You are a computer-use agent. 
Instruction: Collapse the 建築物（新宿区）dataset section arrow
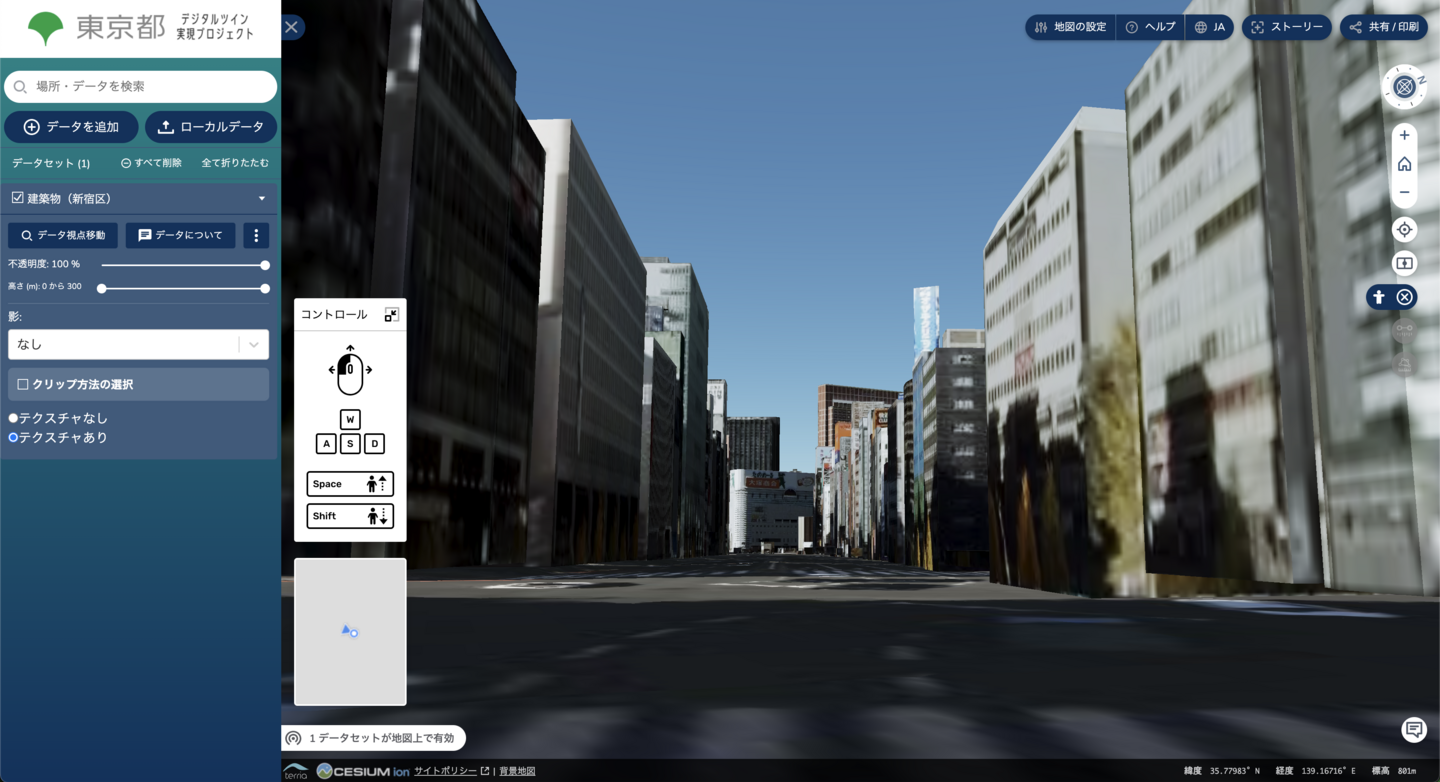coord(262,198)
